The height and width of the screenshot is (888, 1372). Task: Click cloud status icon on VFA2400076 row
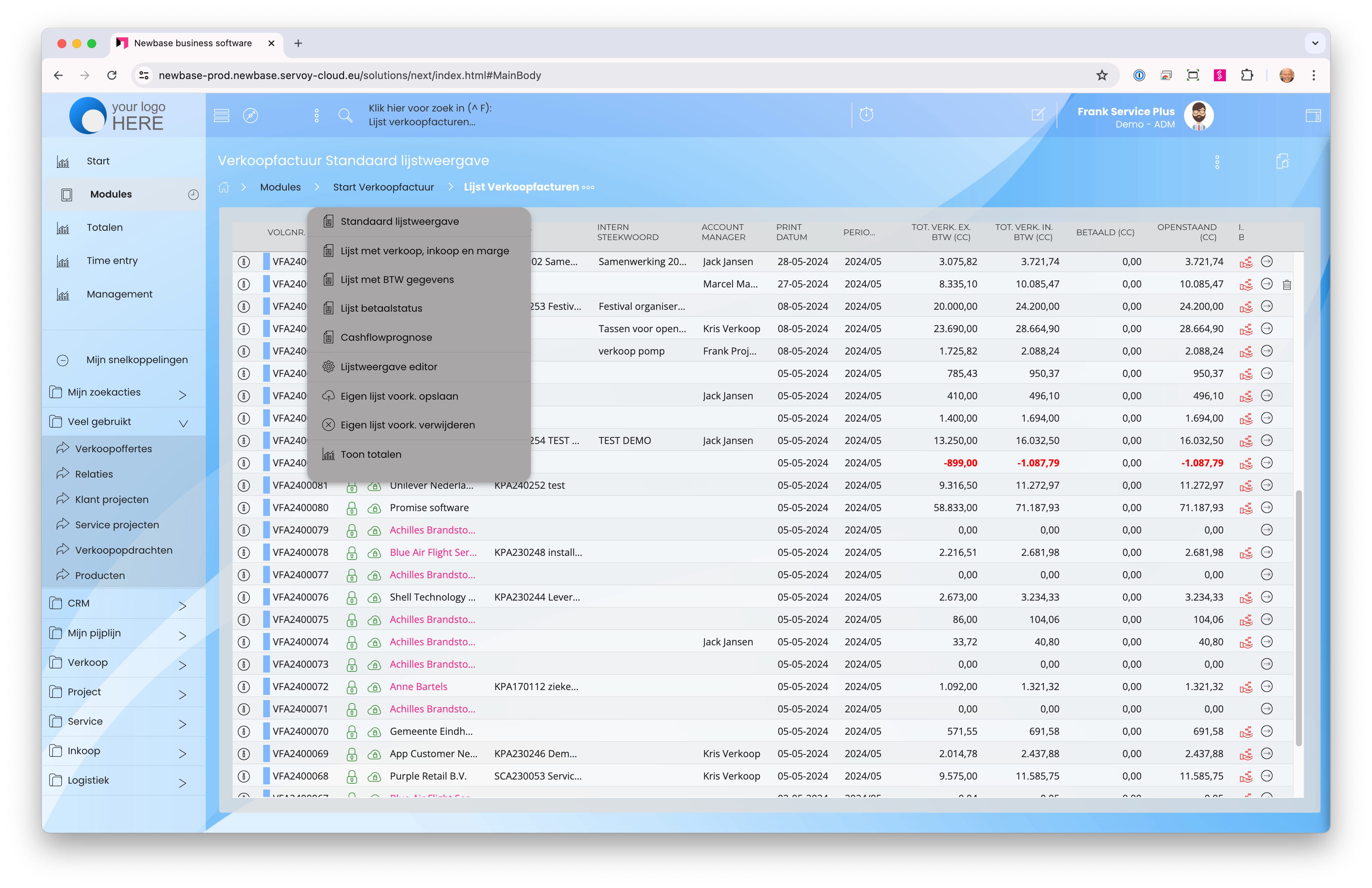point(374,598)
